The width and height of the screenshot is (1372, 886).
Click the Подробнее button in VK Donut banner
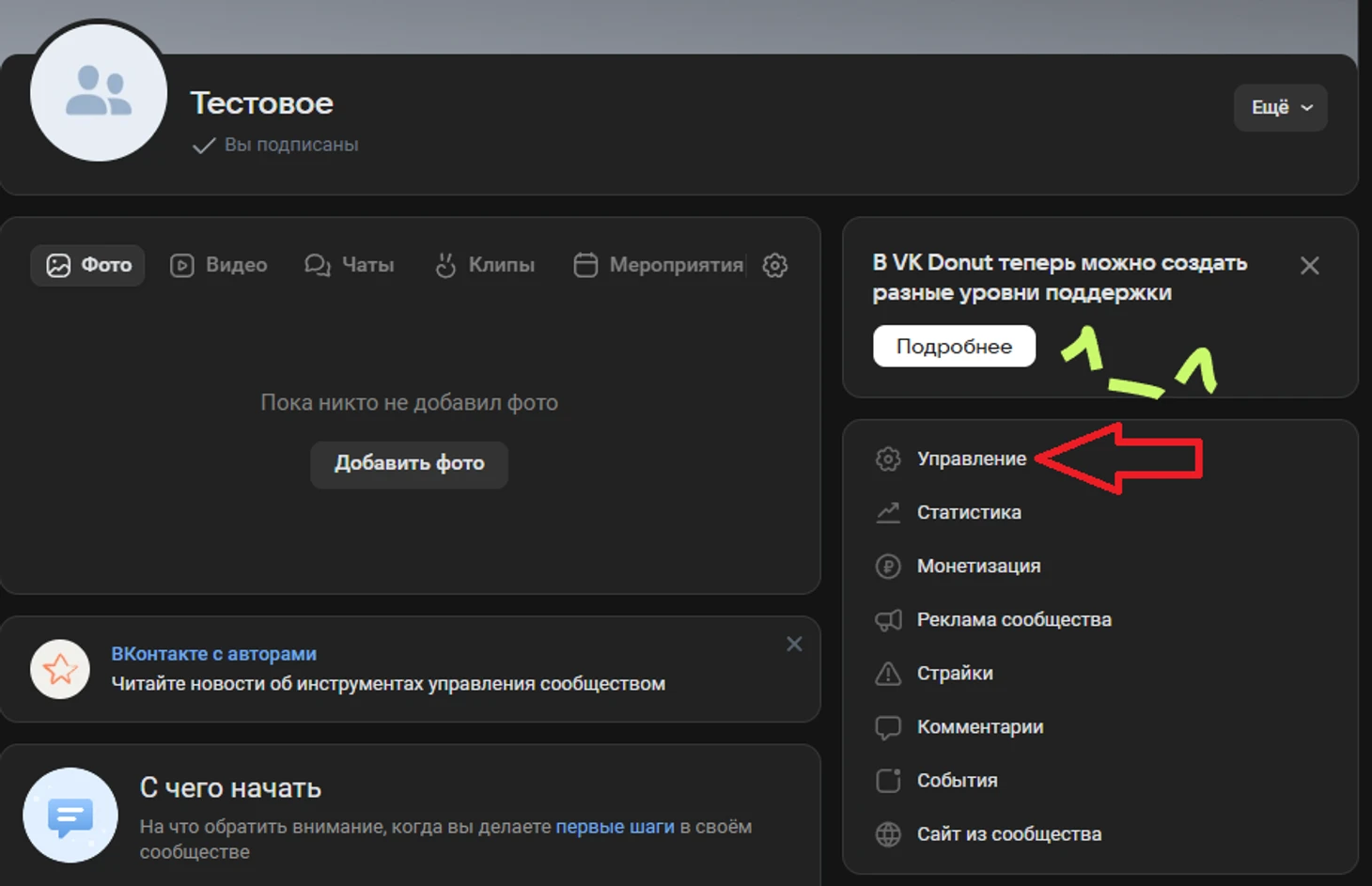[x=954, y=346]
